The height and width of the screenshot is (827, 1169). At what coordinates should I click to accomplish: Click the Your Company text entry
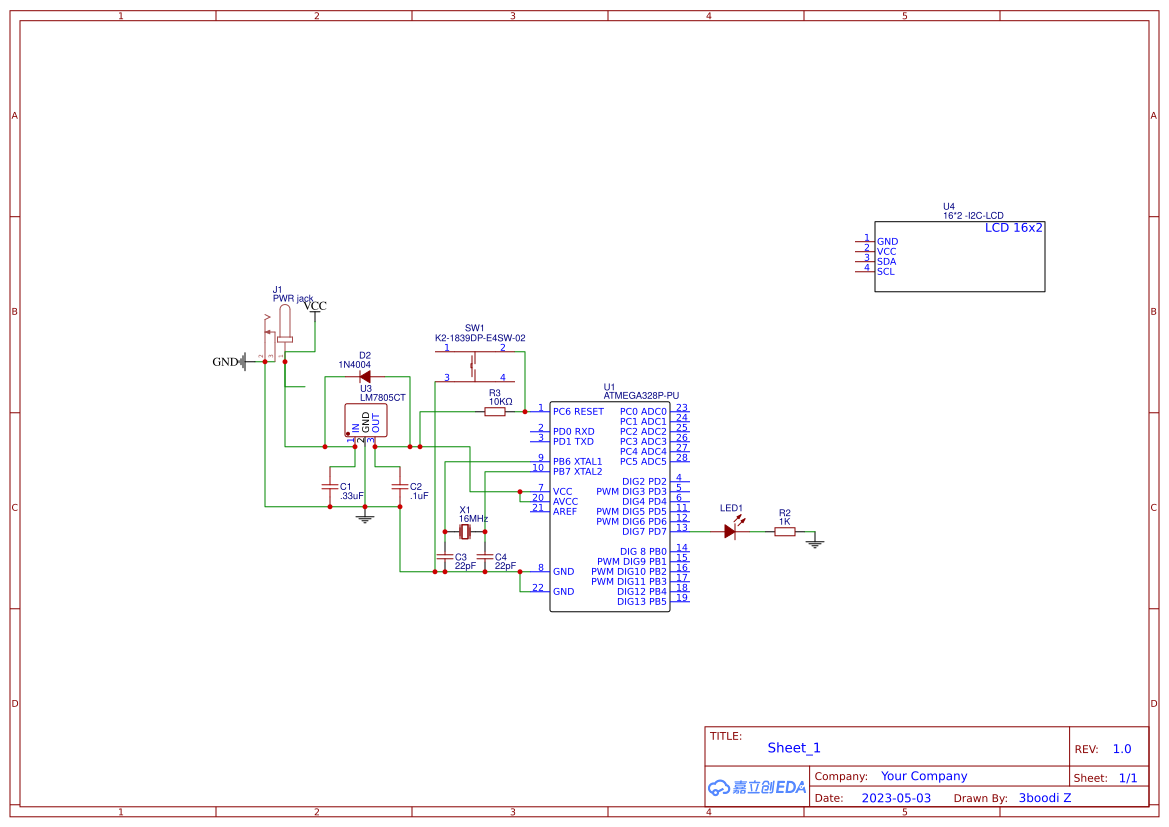click(923, 776)
